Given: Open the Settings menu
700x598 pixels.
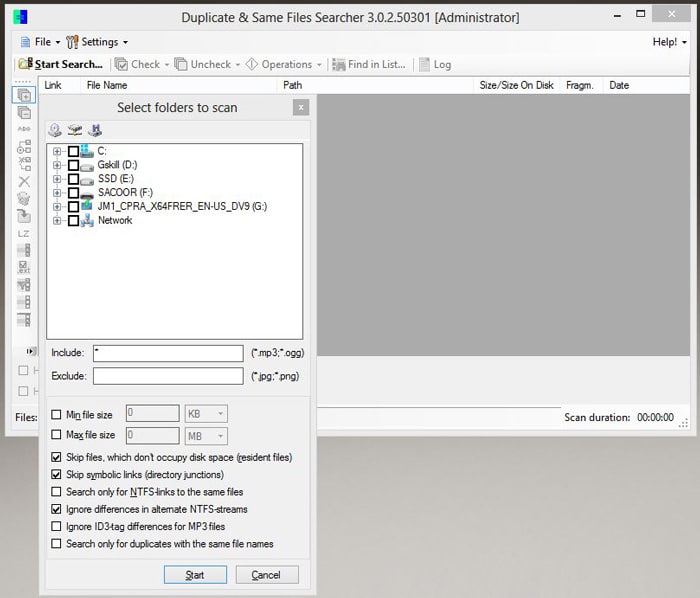Looking at the screenshot, I should coord(97,42).
